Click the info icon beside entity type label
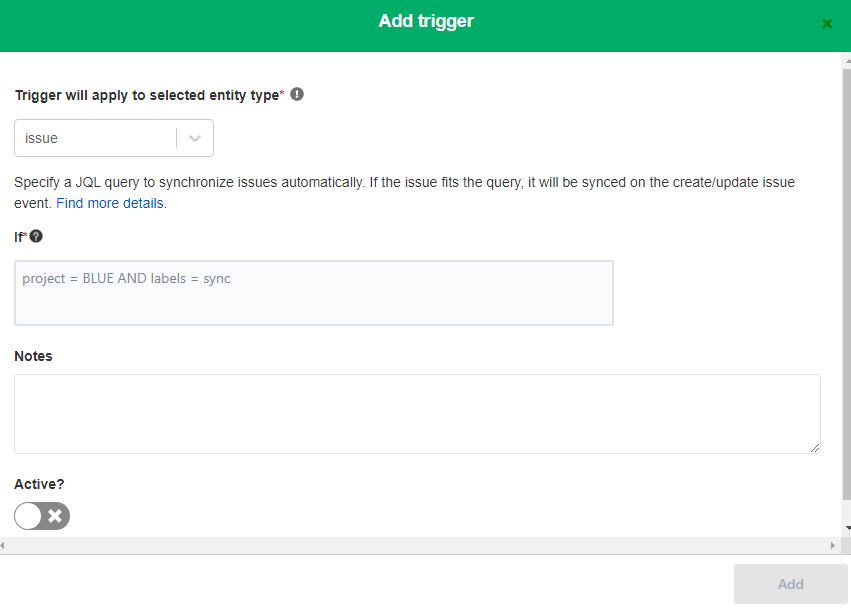This screenshot has height=610, width=851. tap(297, 94)
